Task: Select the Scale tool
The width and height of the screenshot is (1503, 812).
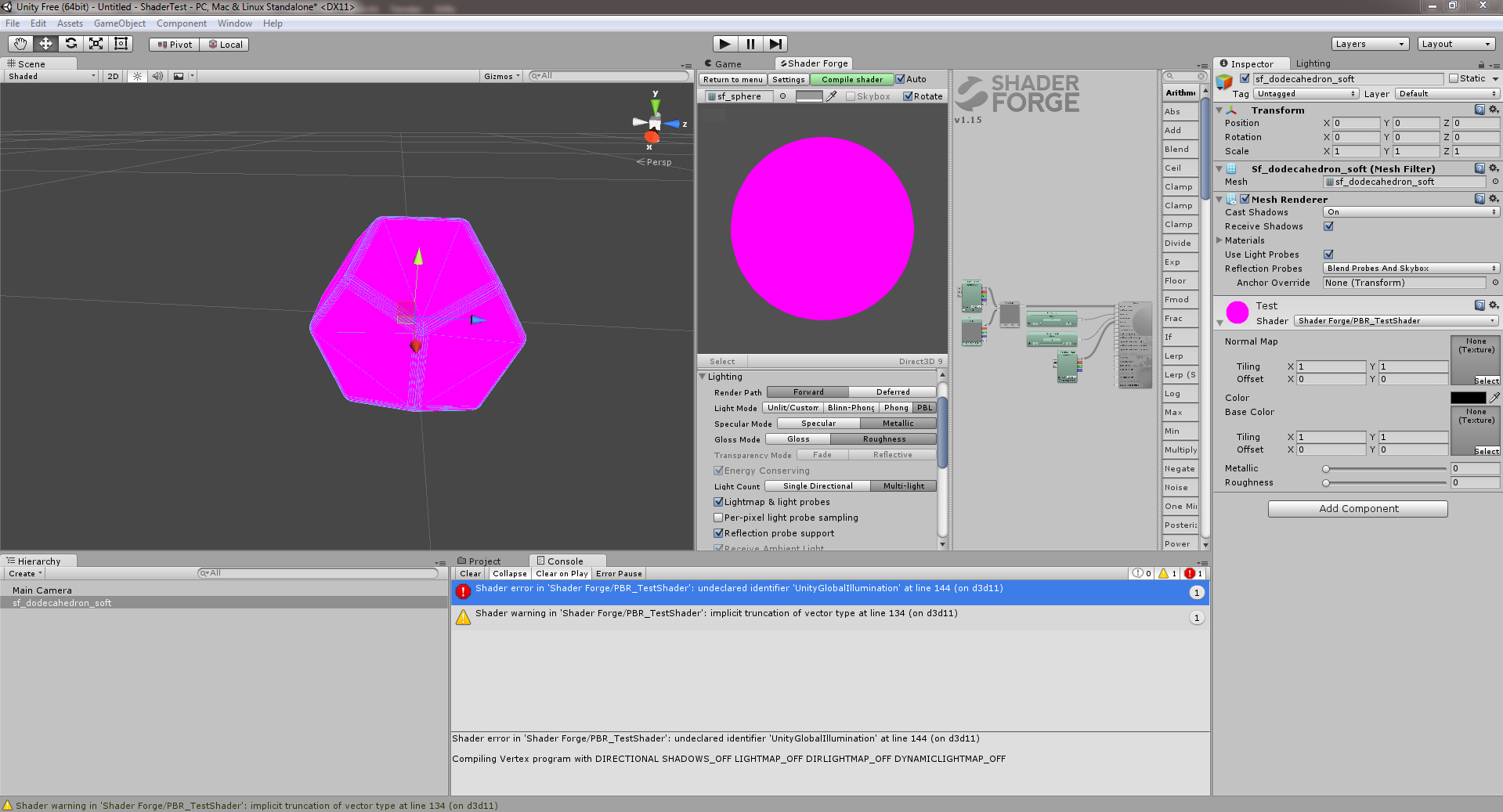Action: coord(96,44)
